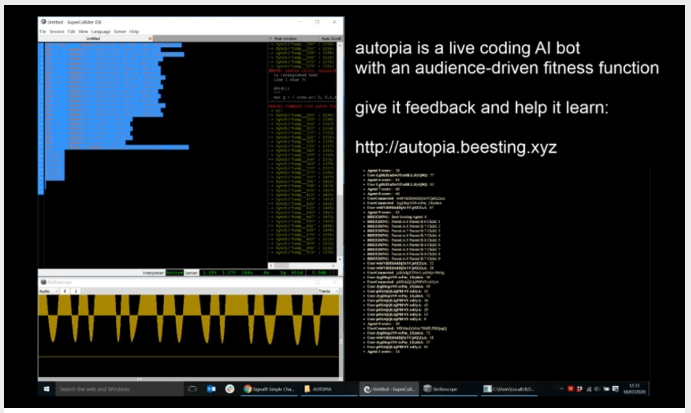This screenshot has height=413, width=691.
Task: Switch to the AUTOPIA folder window
Action: [x=329, y=389]
